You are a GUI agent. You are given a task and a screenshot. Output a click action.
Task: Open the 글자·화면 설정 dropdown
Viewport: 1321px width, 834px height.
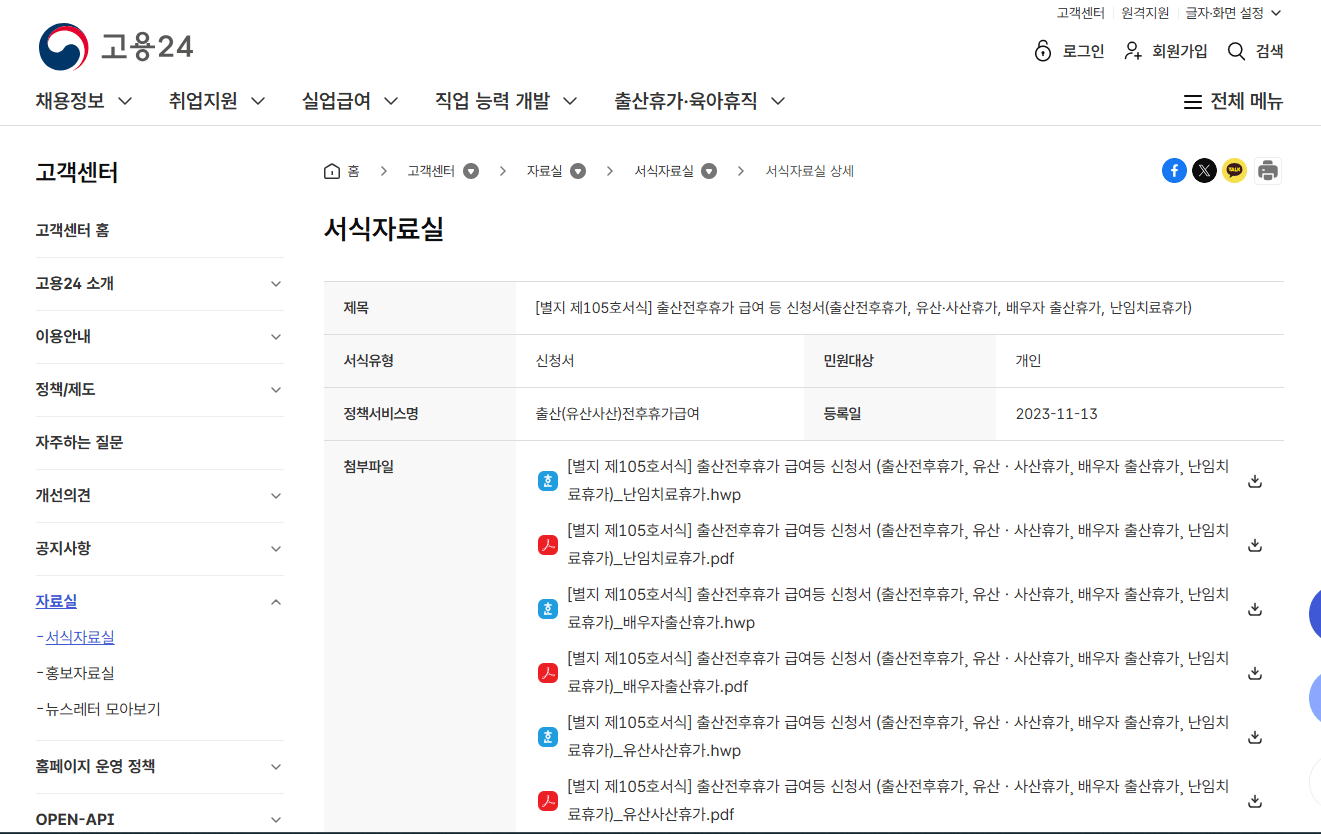[x=1226, y=12]
